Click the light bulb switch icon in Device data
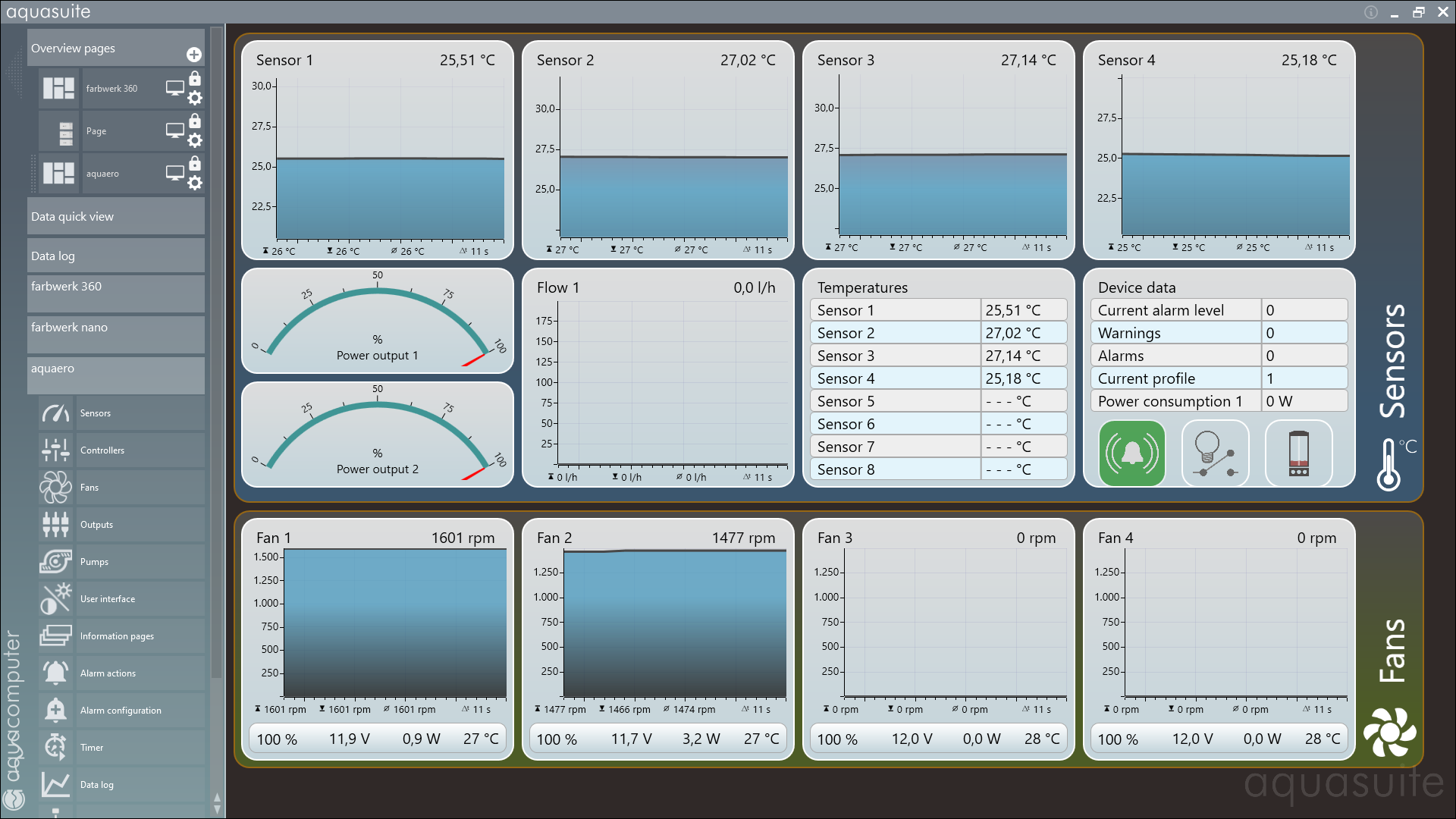1456x819 pixels. coord(1216,453)
